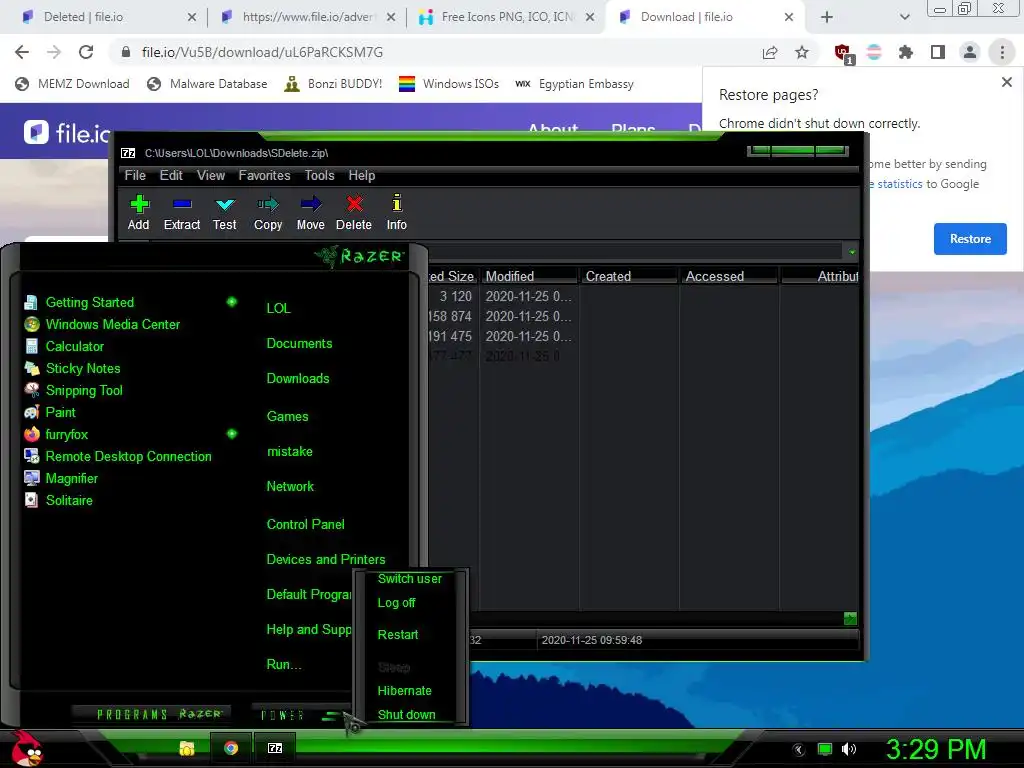This screenshot has width=1024, height=768.
Task: Click the volume speaker tray icon
Action: pyautogui.click(x=849, y=749)
